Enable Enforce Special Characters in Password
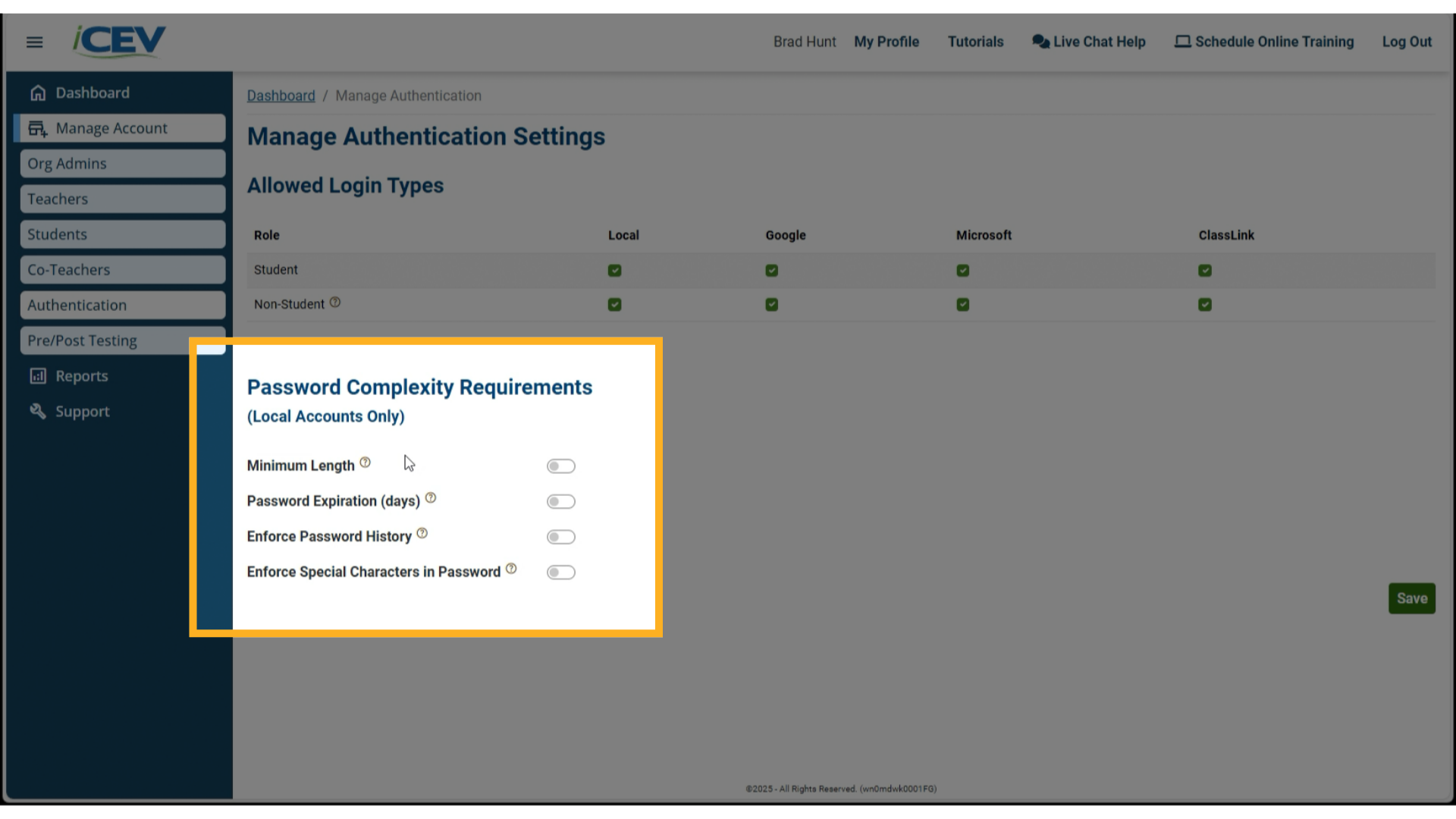The width and height of the screenshot is (1456, 819). click(x=561, y=572)
